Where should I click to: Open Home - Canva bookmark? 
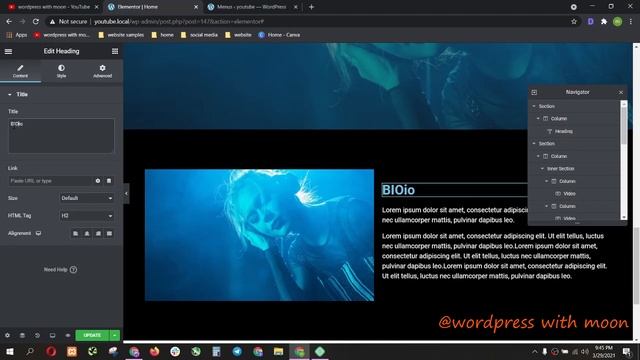(x=279, y=35)
